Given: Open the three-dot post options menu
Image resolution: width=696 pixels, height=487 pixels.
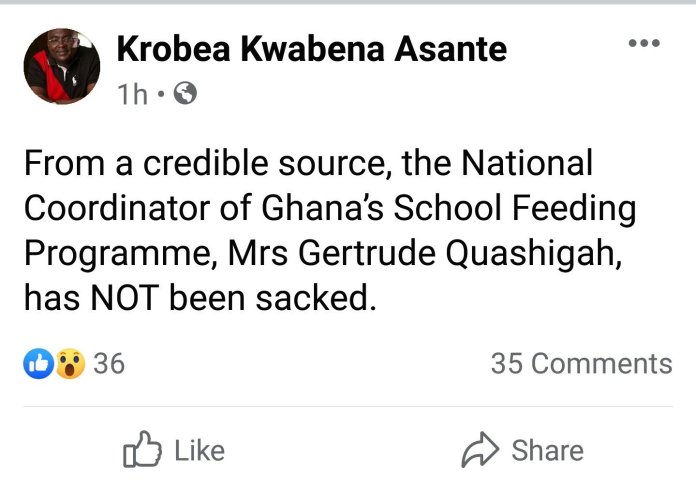Looking at the screenshot, I should (643, 43).
